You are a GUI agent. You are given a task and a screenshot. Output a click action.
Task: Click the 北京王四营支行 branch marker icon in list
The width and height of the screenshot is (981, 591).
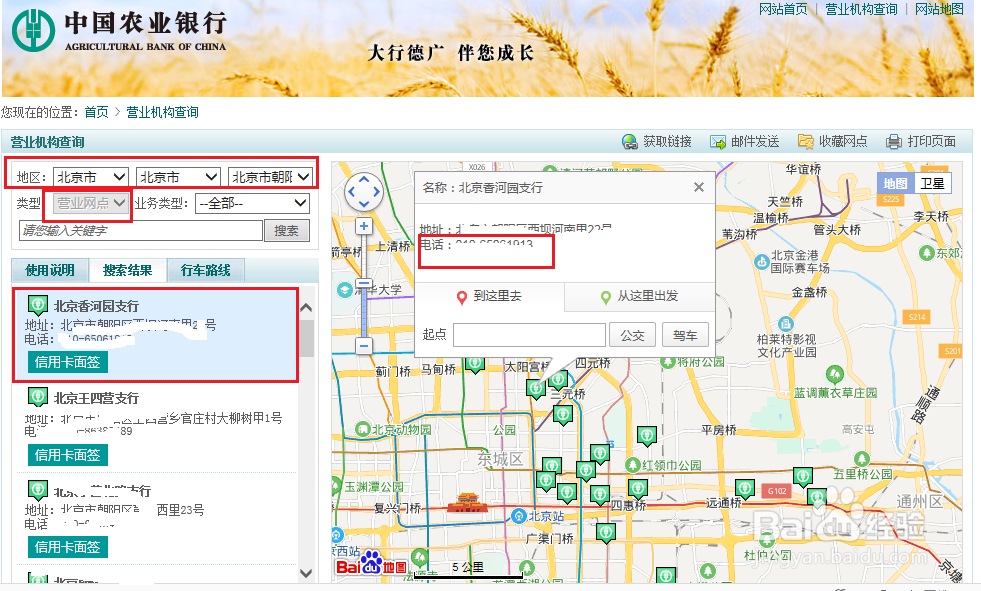pos(38,397)
